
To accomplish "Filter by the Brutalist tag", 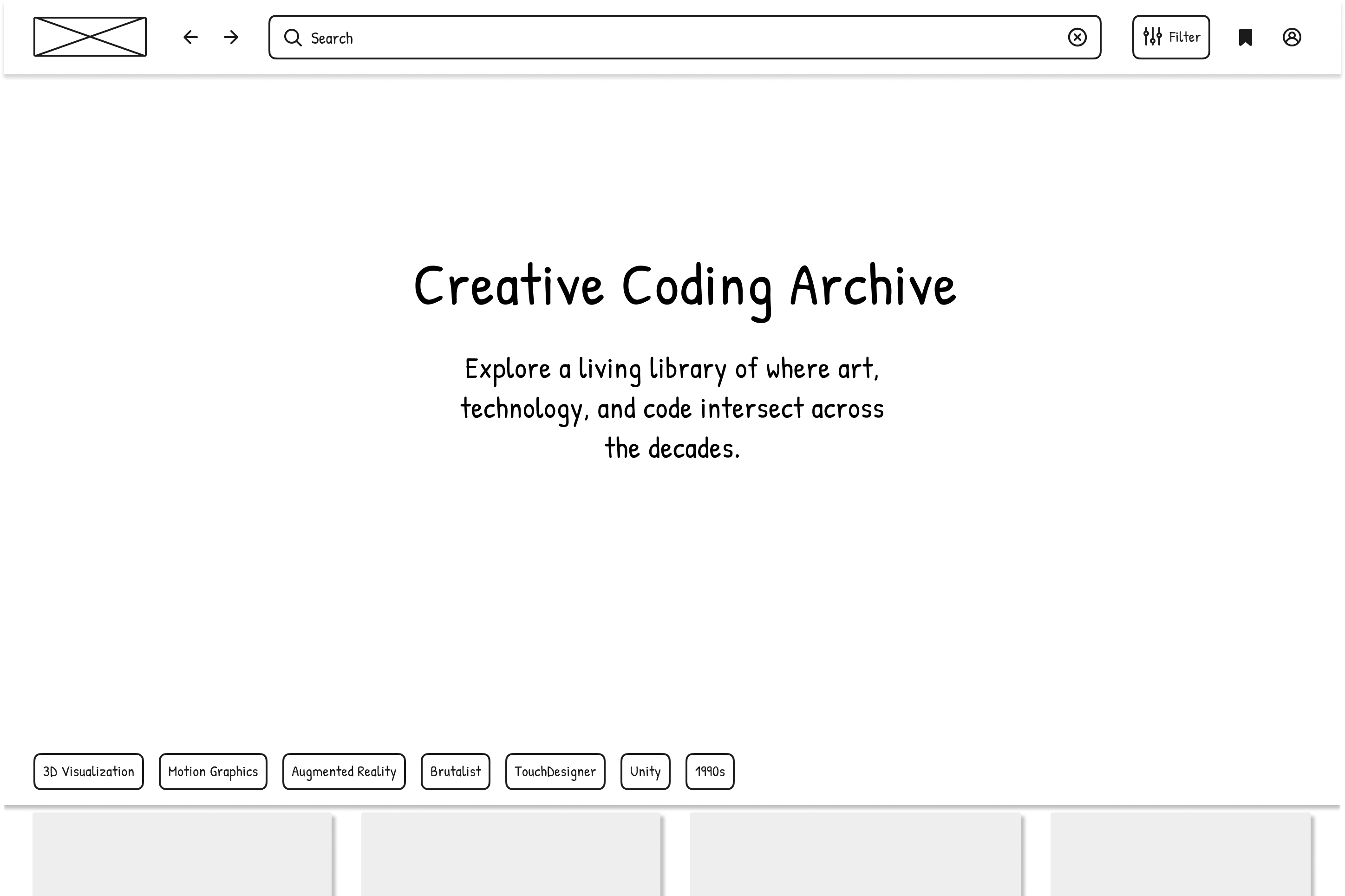I will [x=455, y=772].
